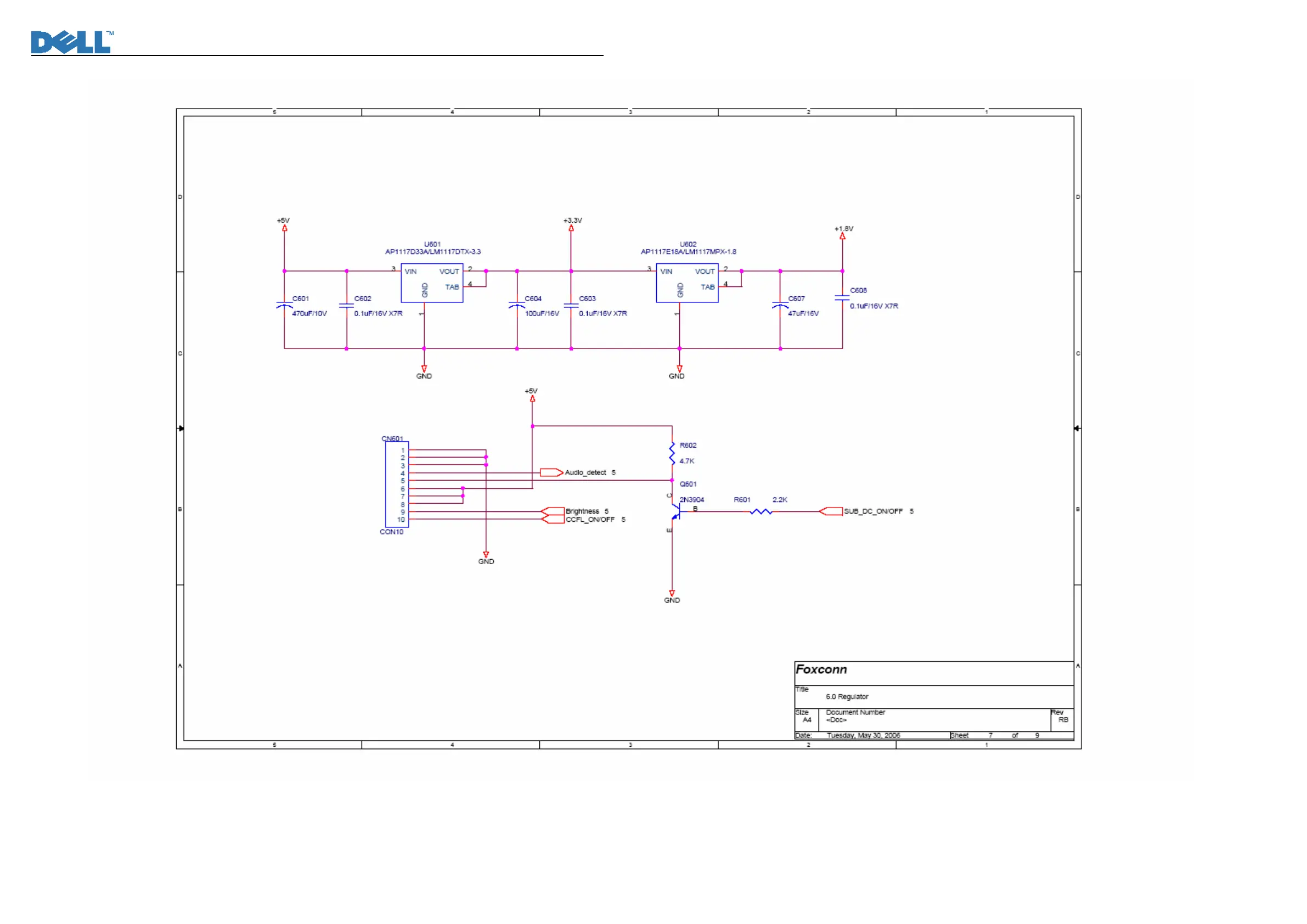Click the U602 regulator block
The image size is (1307, 924).
[x=686, y=283]
